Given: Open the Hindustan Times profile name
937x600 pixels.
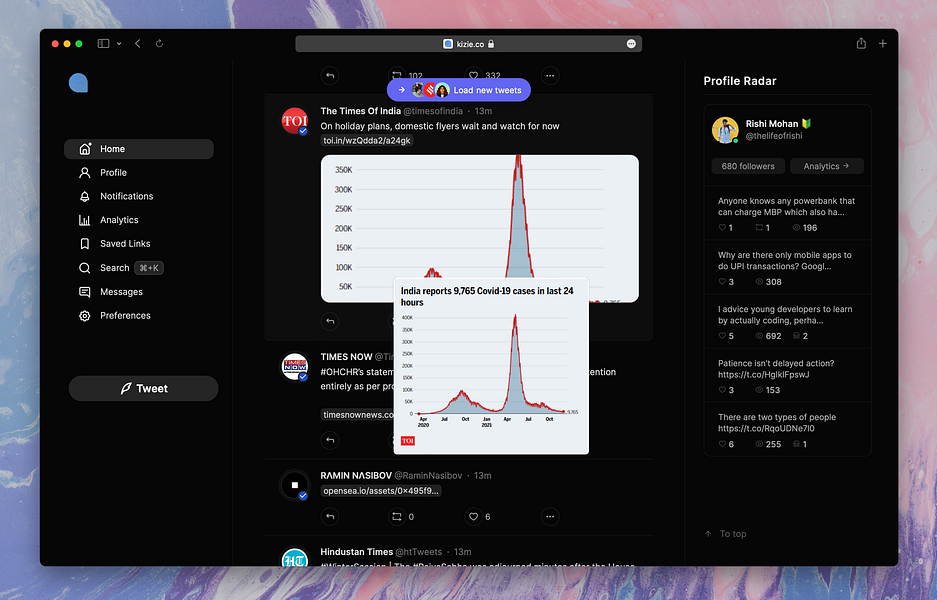Looking at the screenshot, I should (356, 552).
